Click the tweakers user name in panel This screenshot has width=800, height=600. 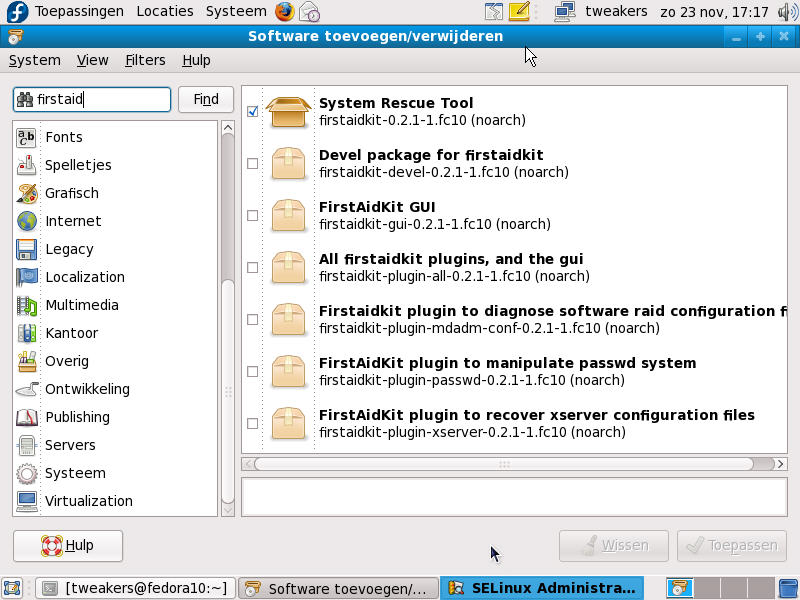(x=616, y=11)
